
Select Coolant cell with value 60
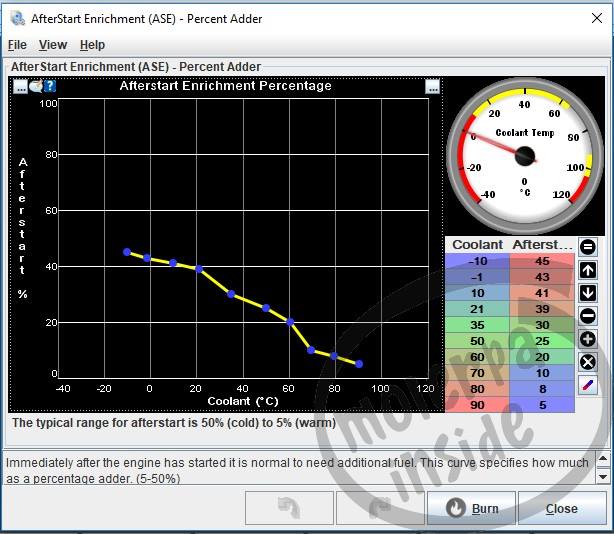477,357
